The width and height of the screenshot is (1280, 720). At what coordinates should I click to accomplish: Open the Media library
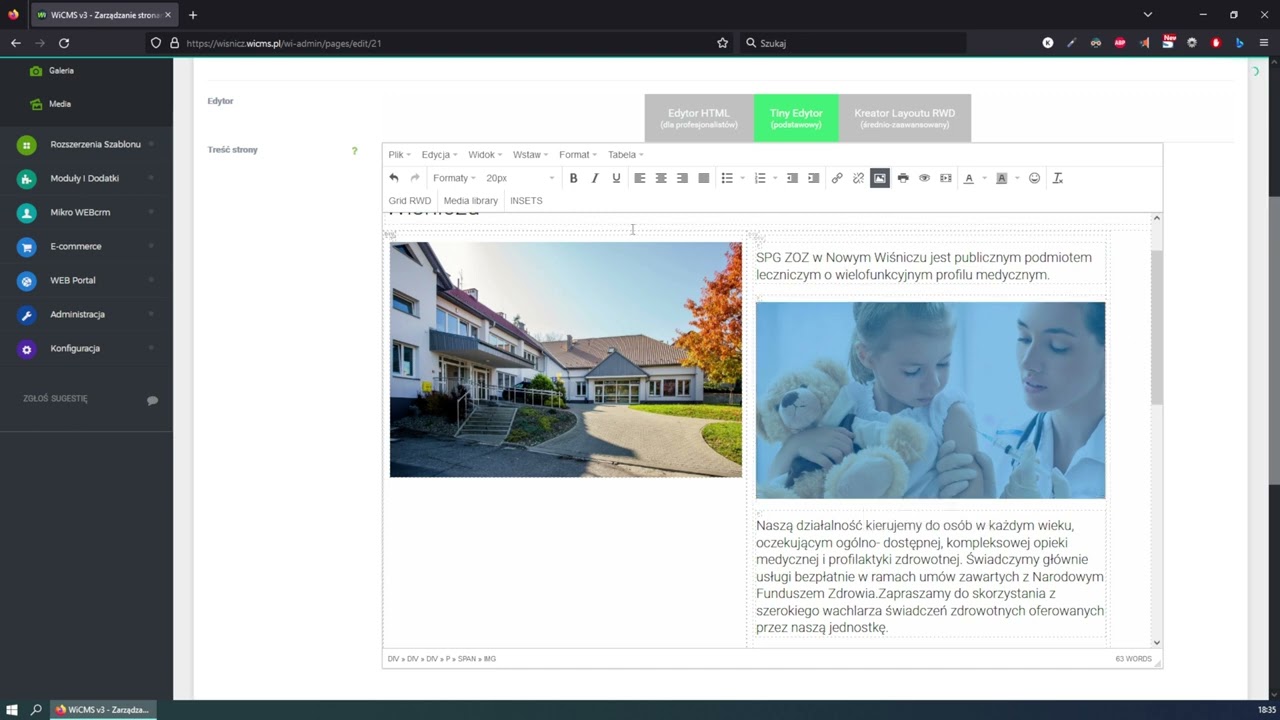(471, 201)
